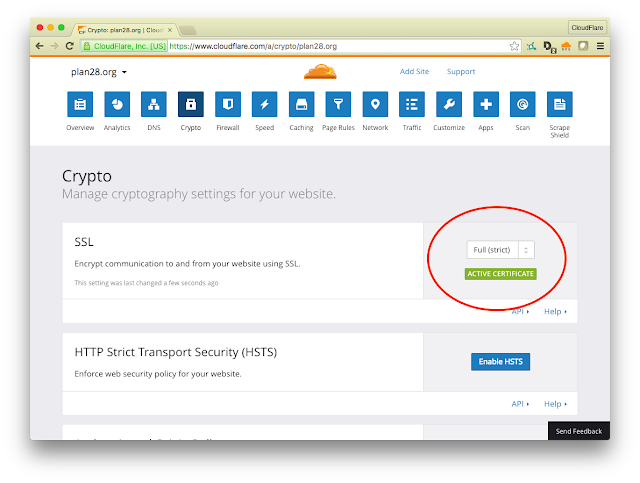Open the Analytics pie chart icon
The width and height of the screenshot is (640, 483).
(x=117, y=105)
